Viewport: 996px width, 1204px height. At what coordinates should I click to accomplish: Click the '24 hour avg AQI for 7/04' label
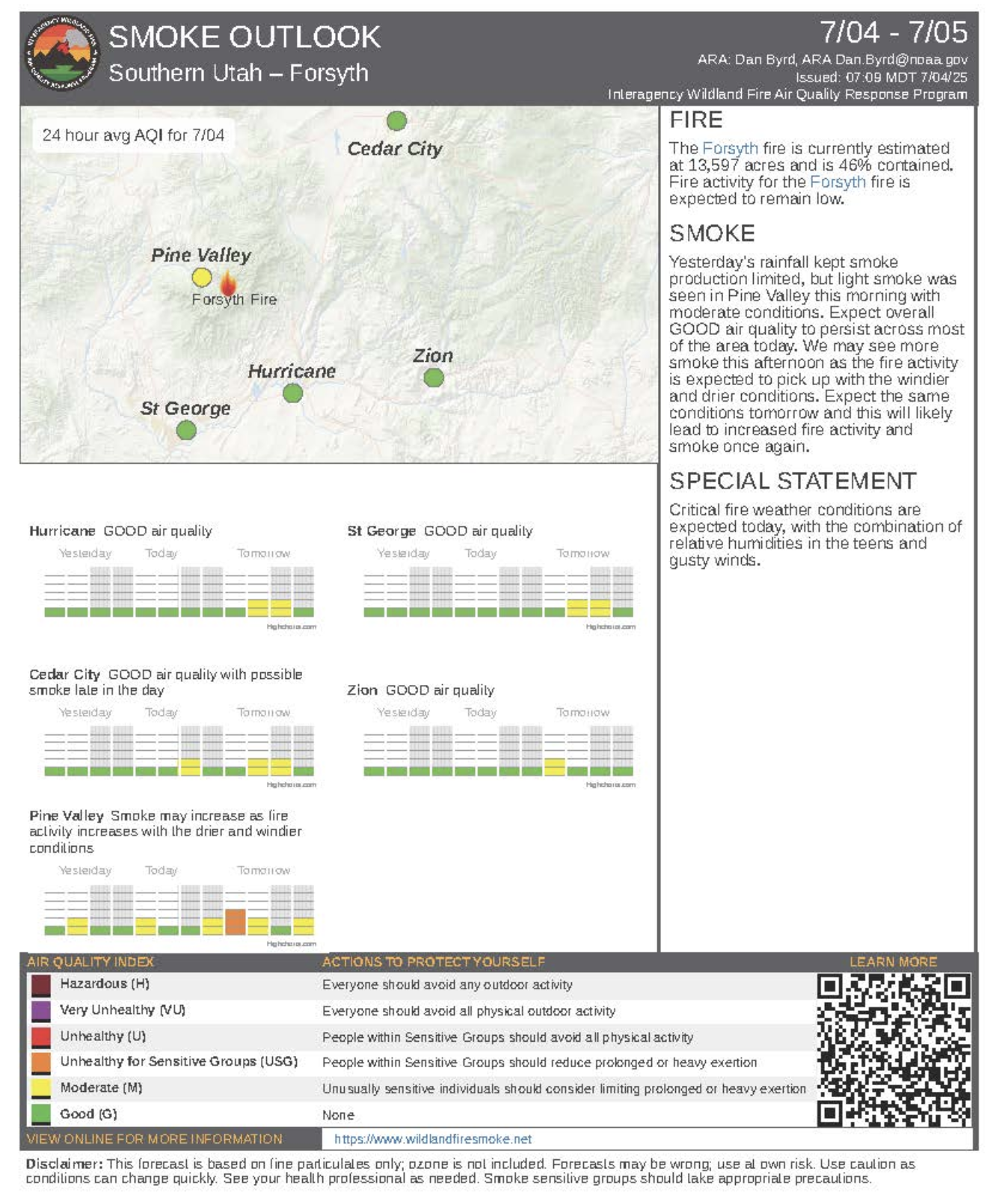[133, 135]
